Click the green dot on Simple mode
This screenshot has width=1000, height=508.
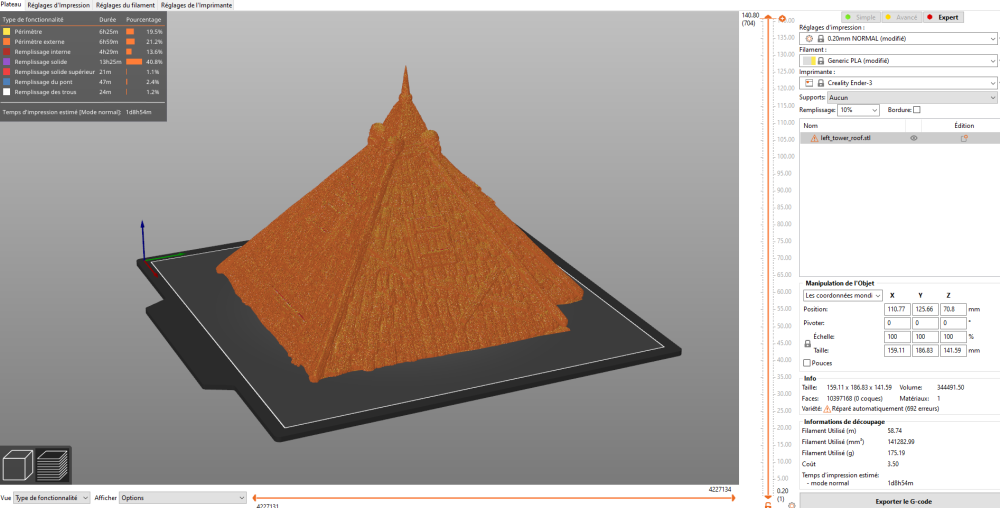coord(848,17)
